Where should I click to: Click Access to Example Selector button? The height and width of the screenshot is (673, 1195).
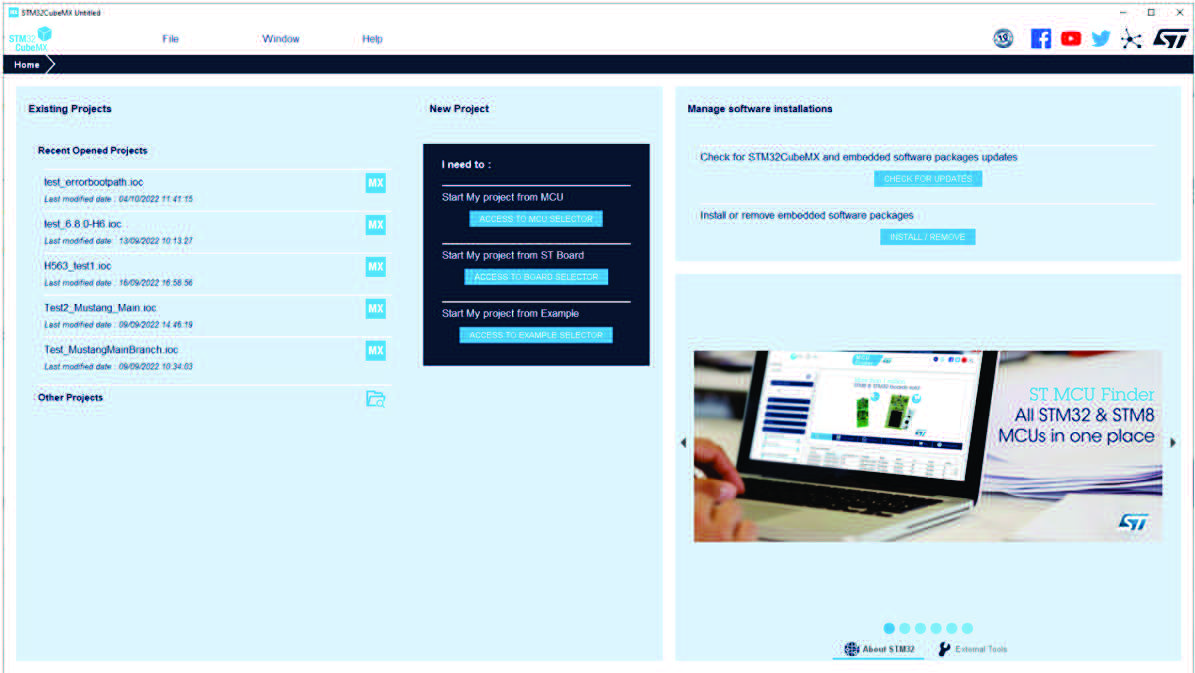click(536, 335)
